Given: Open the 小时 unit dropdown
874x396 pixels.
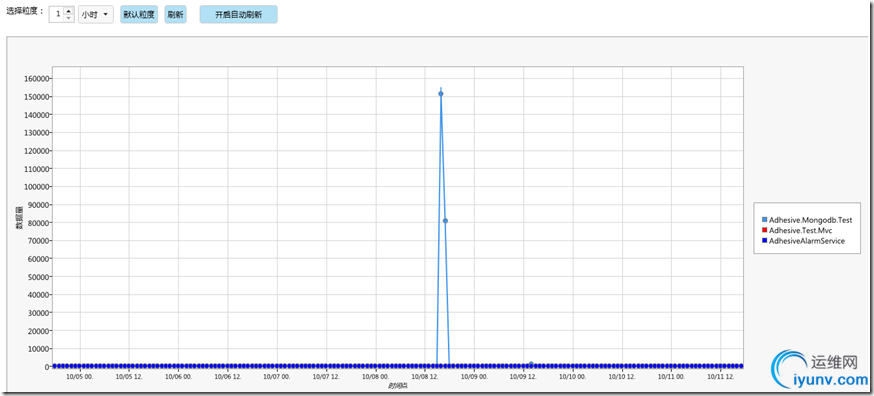Looking at the screenshot, I should (96, 15).
